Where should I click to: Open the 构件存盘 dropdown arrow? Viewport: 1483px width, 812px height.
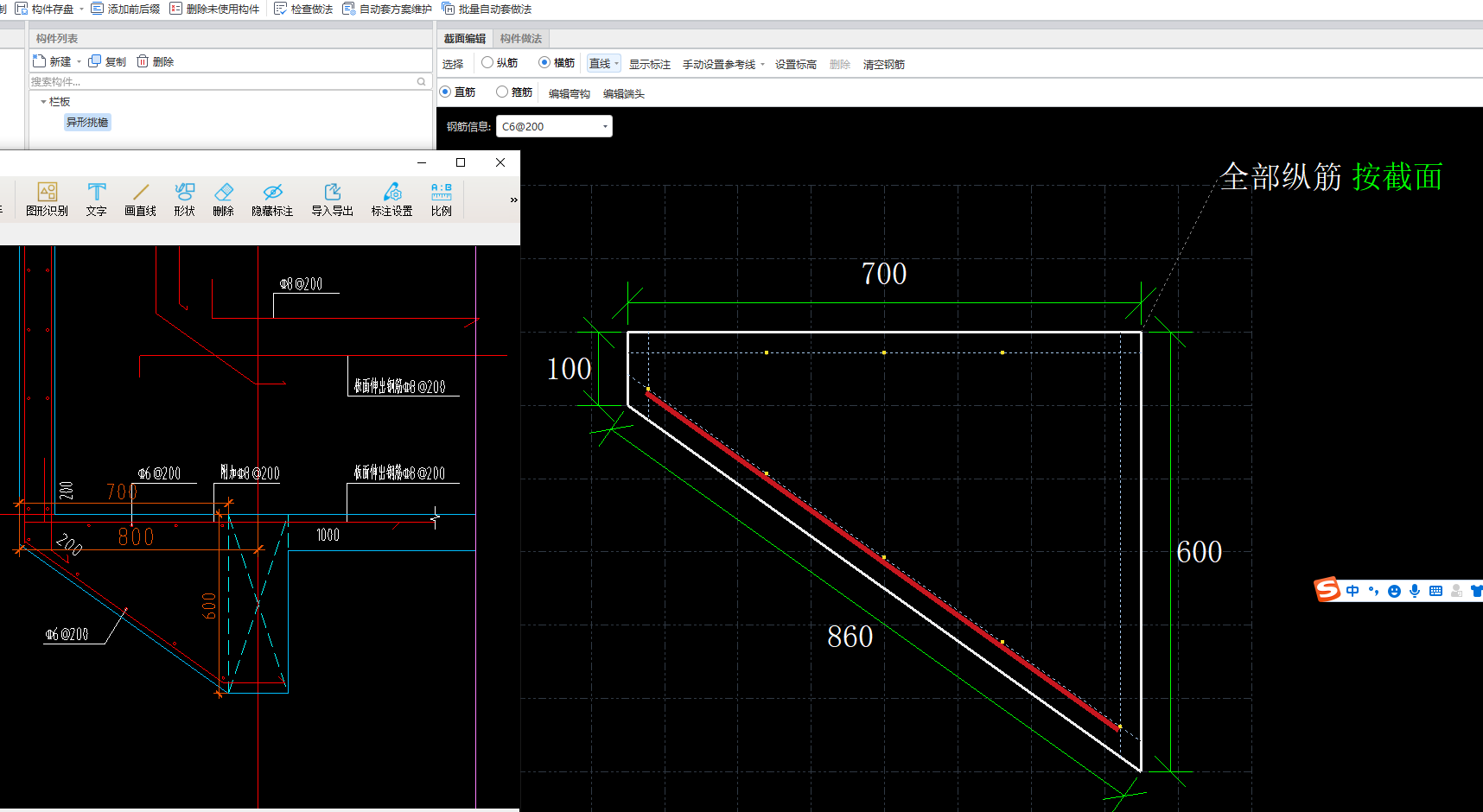[81, 10]
